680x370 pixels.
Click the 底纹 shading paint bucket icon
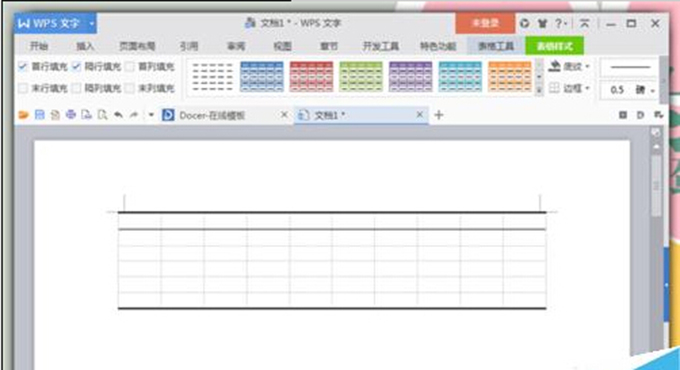554,66
